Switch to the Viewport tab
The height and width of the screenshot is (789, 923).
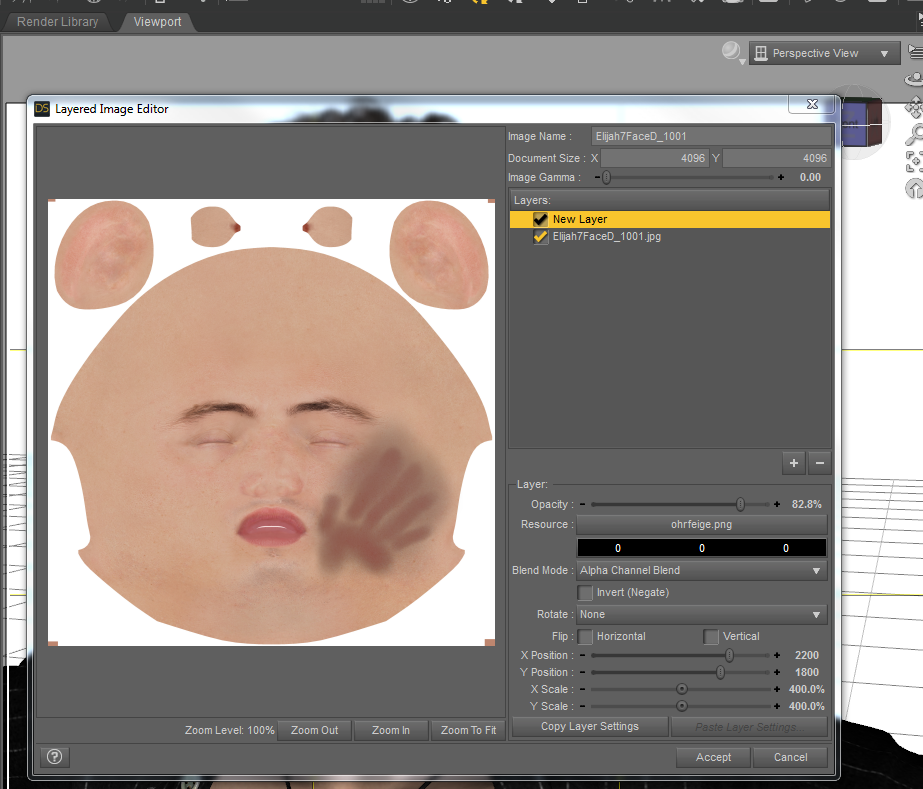coord(157,22)
